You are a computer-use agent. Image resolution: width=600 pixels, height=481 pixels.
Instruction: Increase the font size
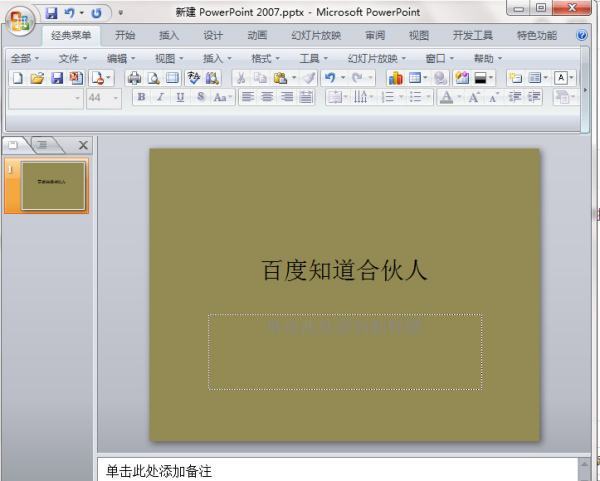tap(474, 98)
